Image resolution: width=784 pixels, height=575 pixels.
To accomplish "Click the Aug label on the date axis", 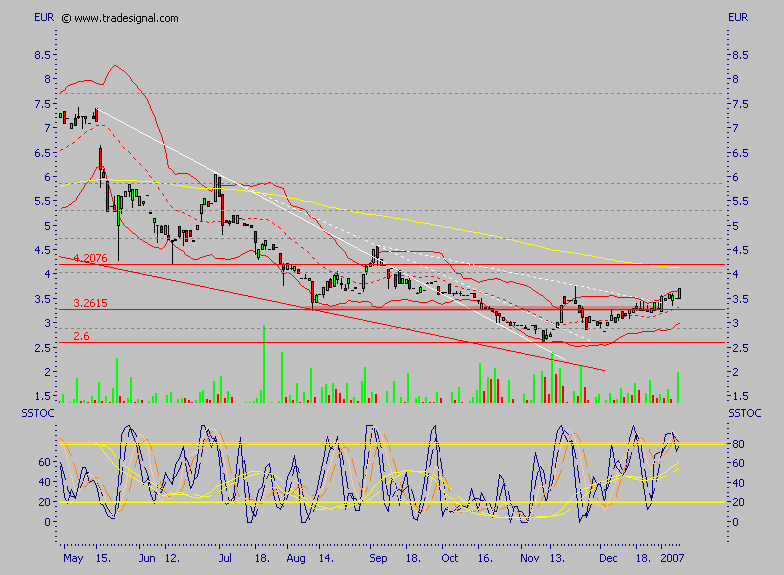I will pyautogui.click(x=296, y=558).
